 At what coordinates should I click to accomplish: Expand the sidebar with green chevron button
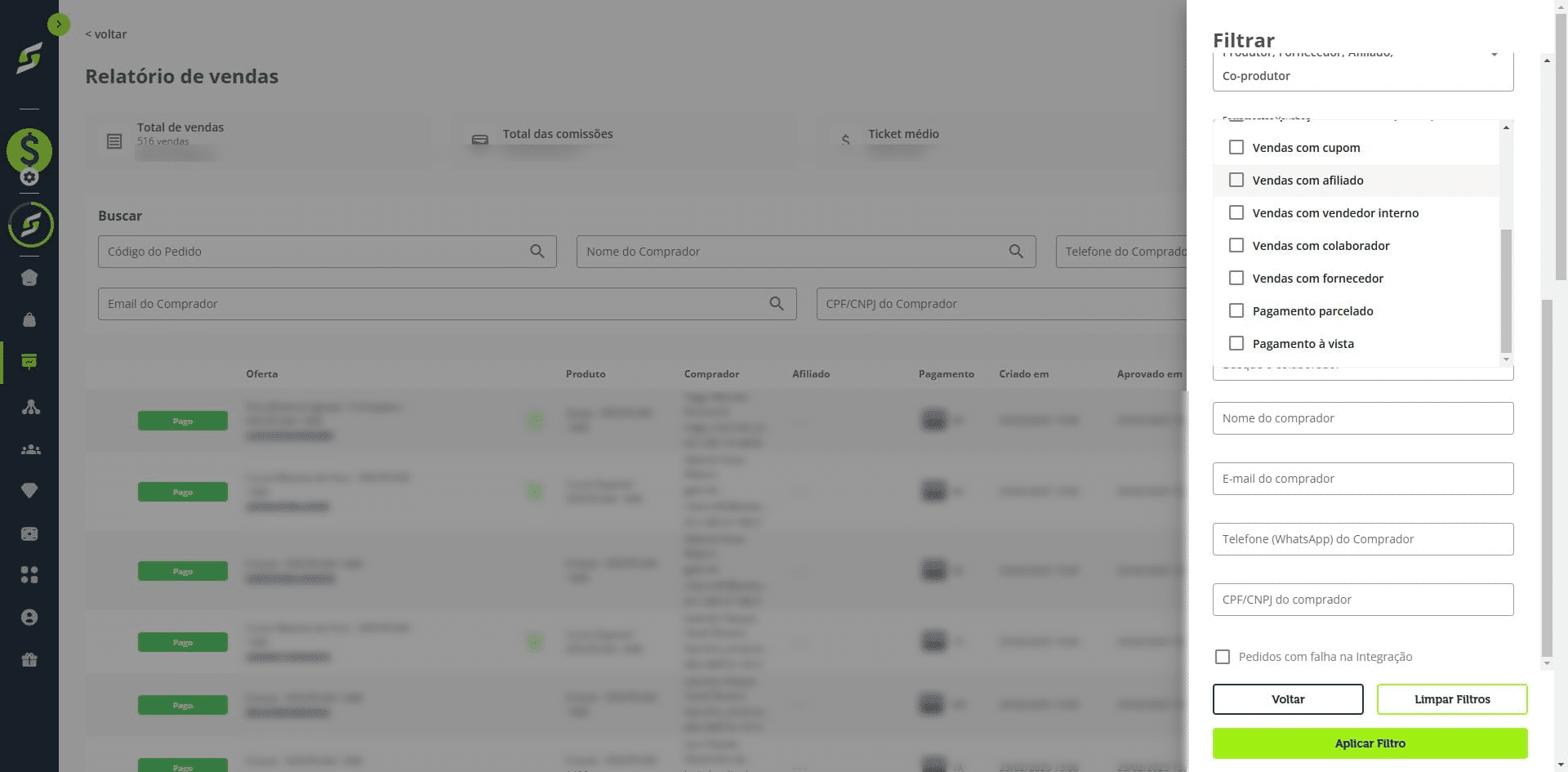coord(59,25)
